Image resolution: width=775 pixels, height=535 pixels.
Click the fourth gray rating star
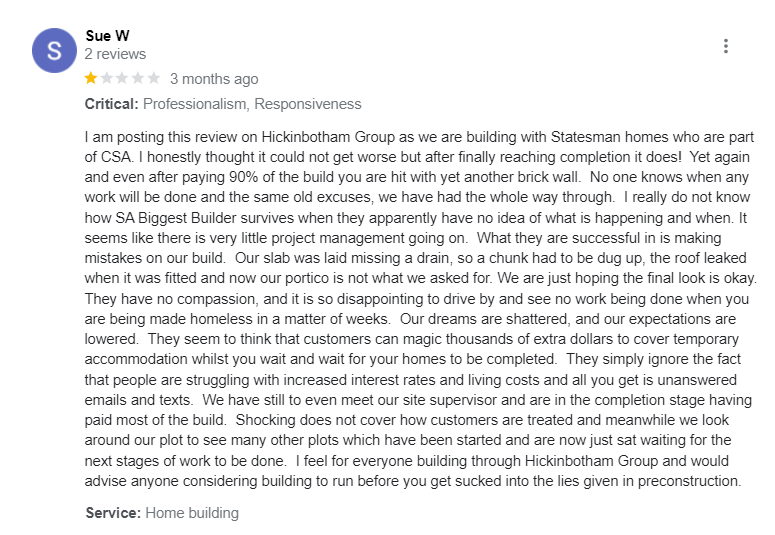click(138, 78)
